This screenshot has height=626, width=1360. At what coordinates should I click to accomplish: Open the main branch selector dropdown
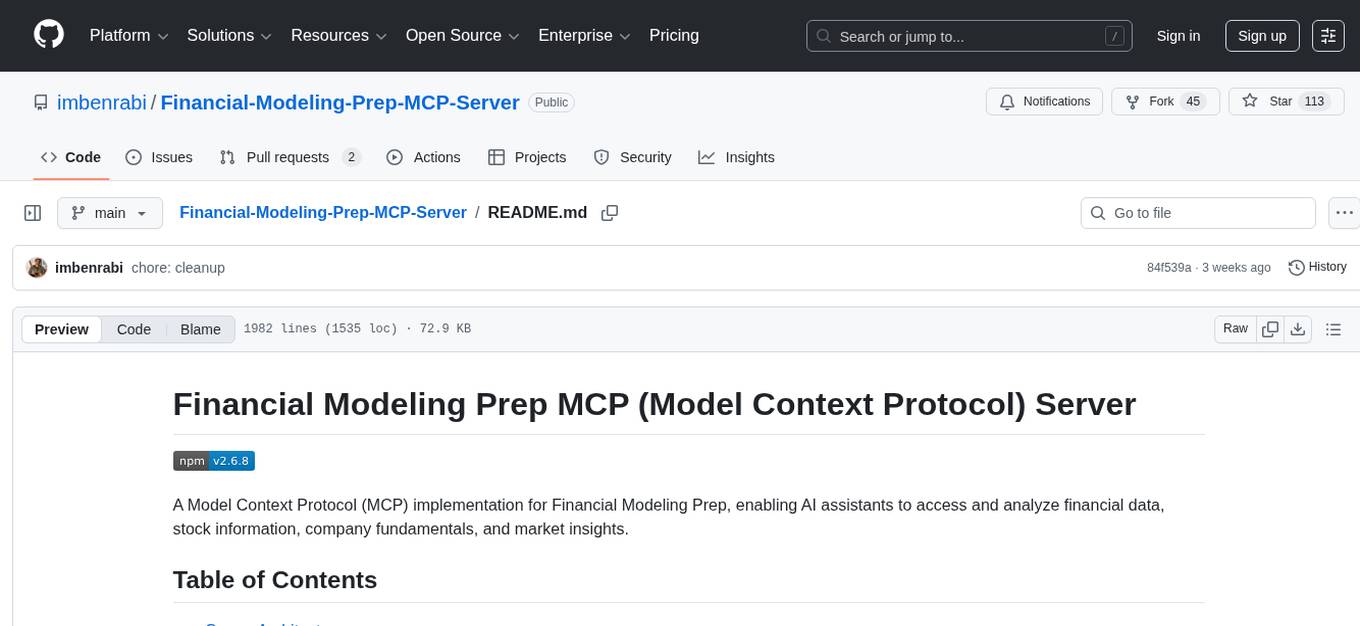click(x=110, y=212)
